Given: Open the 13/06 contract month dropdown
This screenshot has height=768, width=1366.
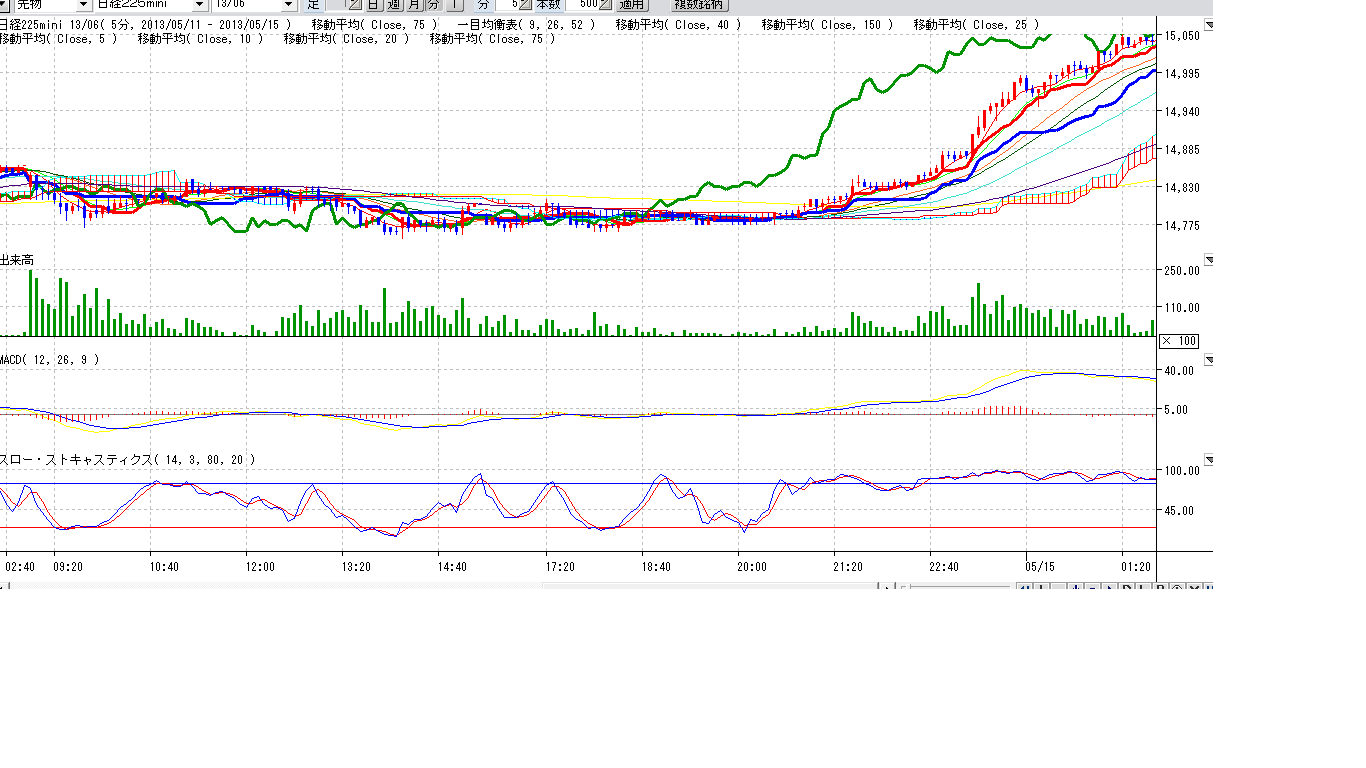Looking at the screenshot, I should 289,5.
